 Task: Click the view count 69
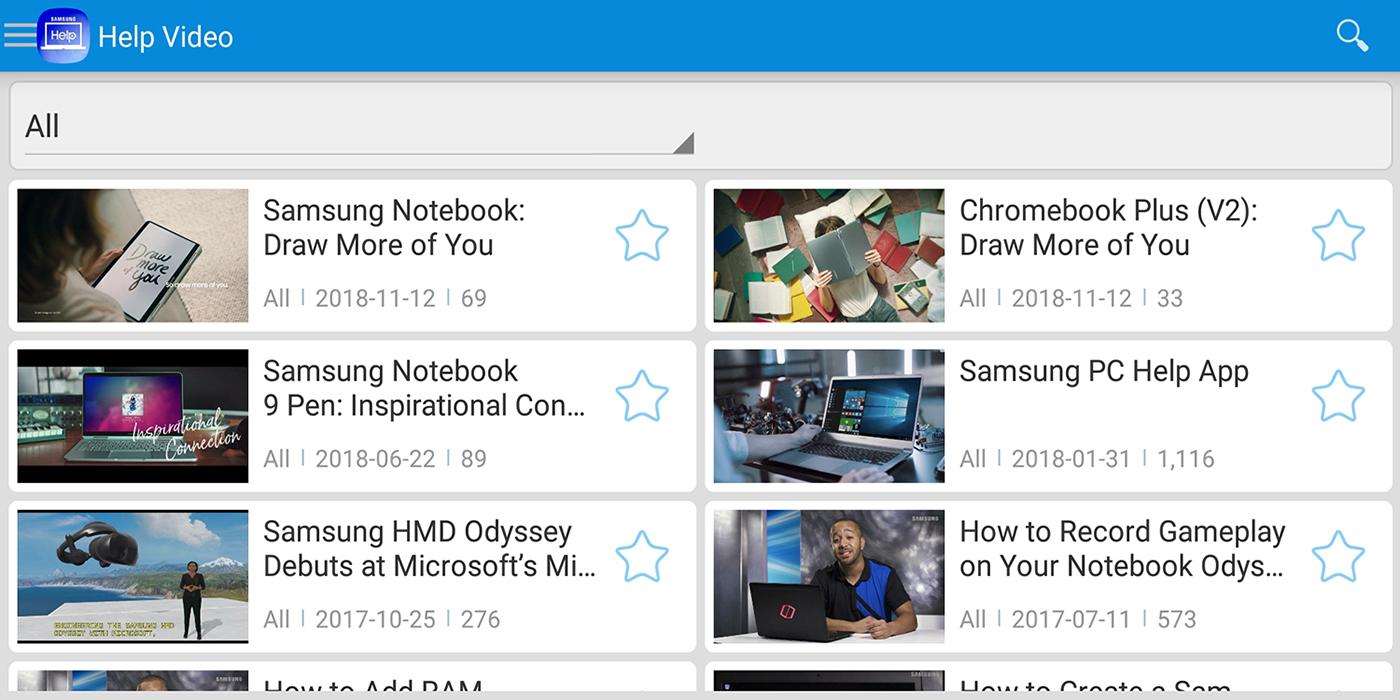click(x=474, y=299)
